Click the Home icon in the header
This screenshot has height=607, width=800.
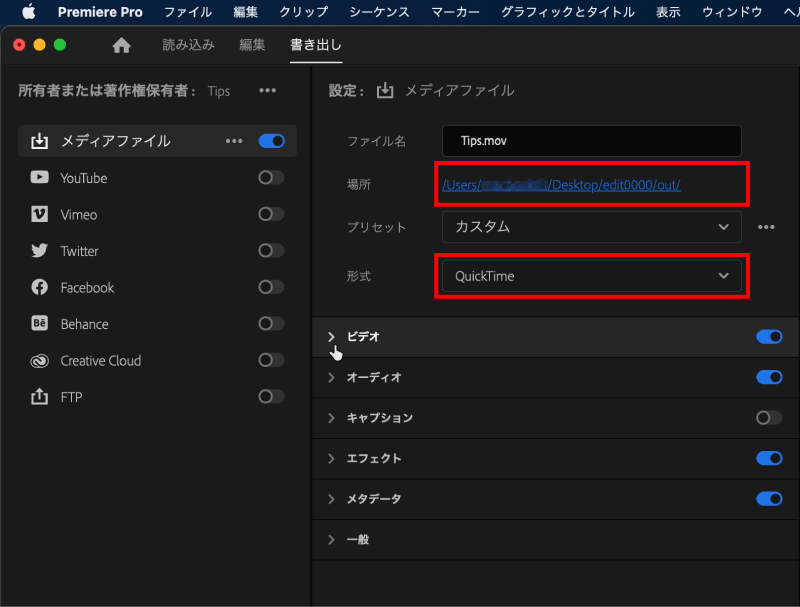121,45
